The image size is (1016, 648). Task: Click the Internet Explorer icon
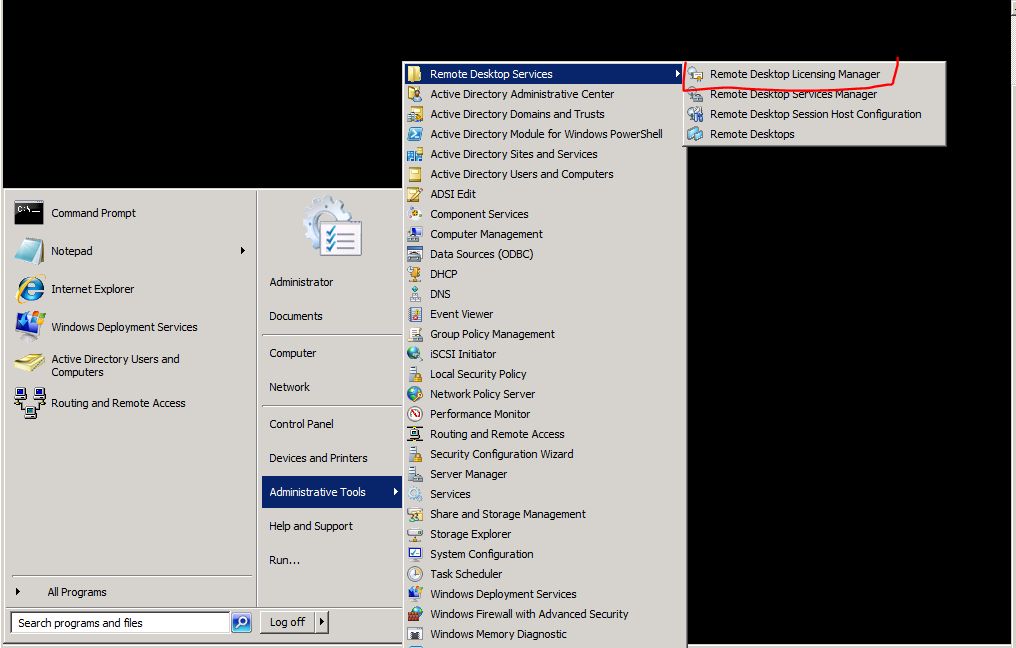click(x=30, y=289)
